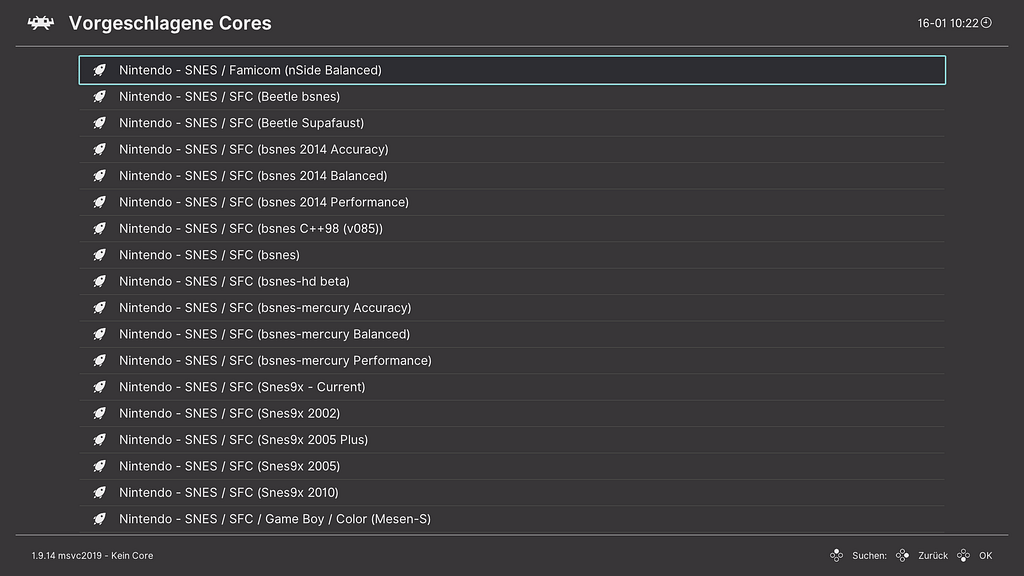
Task: Choose bsnes 2014 Accuracy core
Action: [x=253, y=149]
